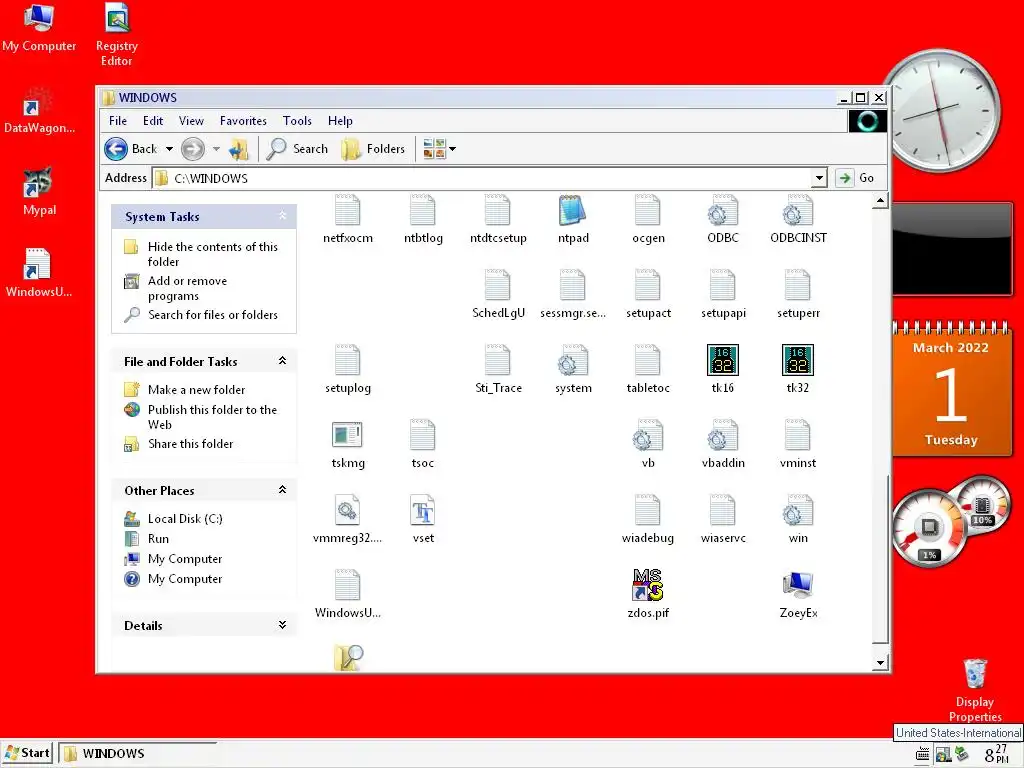1024x768 pixels.
Task: Click the Folders toolbar button
Action: click(x=374, y=150)
